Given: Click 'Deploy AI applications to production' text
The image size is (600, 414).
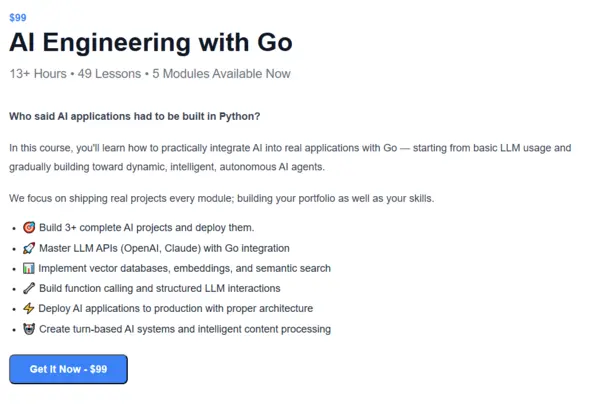Looking at the screenshot, I should [x=176, y=308].
